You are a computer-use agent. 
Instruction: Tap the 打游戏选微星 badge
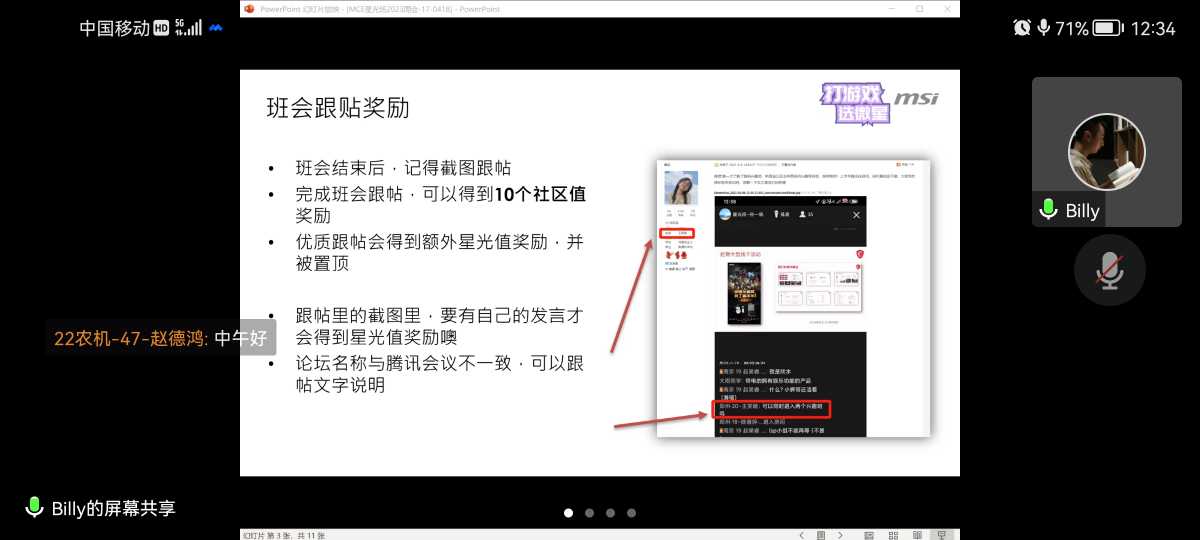(x=855, y=102)
